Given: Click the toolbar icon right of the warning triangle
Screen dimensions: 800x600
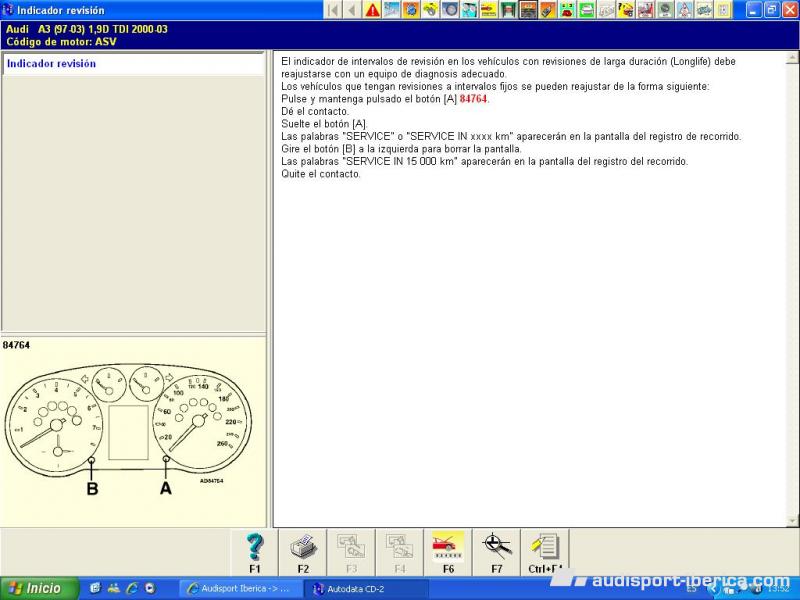Looking at the screenshot, I should pos(391,10).
